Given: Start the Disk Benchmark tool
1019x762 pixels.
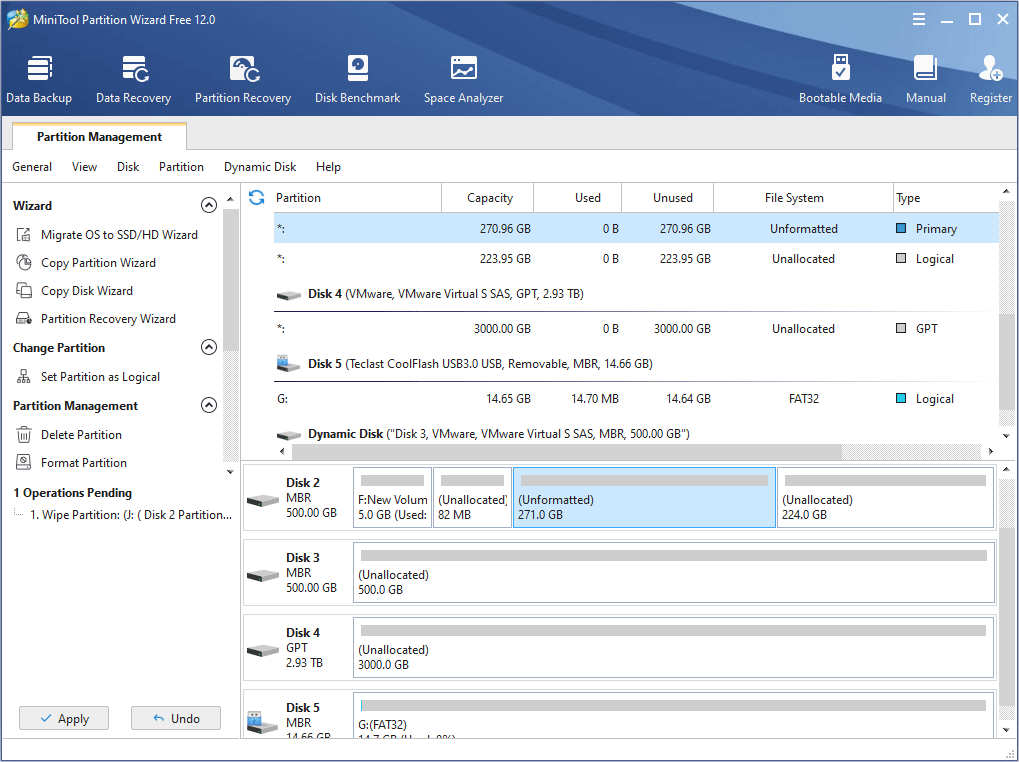Looking at the screenshot, I should 357,79.
